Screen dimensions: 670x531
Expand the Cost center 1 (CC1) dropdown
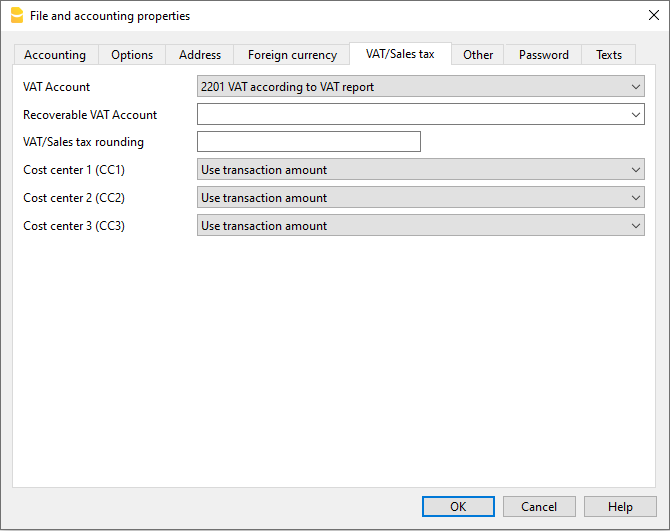637,170
